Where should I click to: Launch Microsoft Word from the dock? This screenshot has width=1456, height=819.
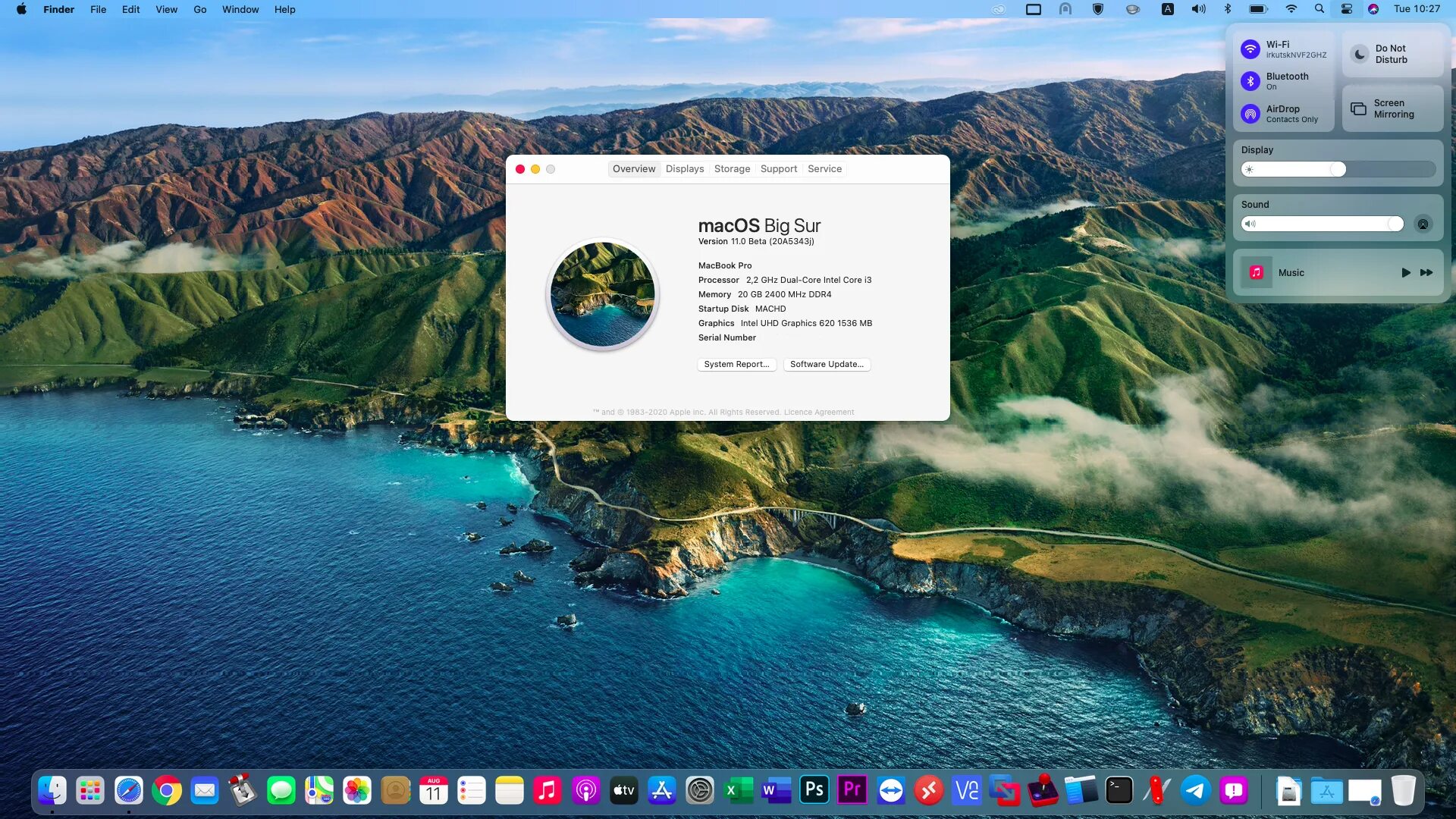[x=777, y=791]
